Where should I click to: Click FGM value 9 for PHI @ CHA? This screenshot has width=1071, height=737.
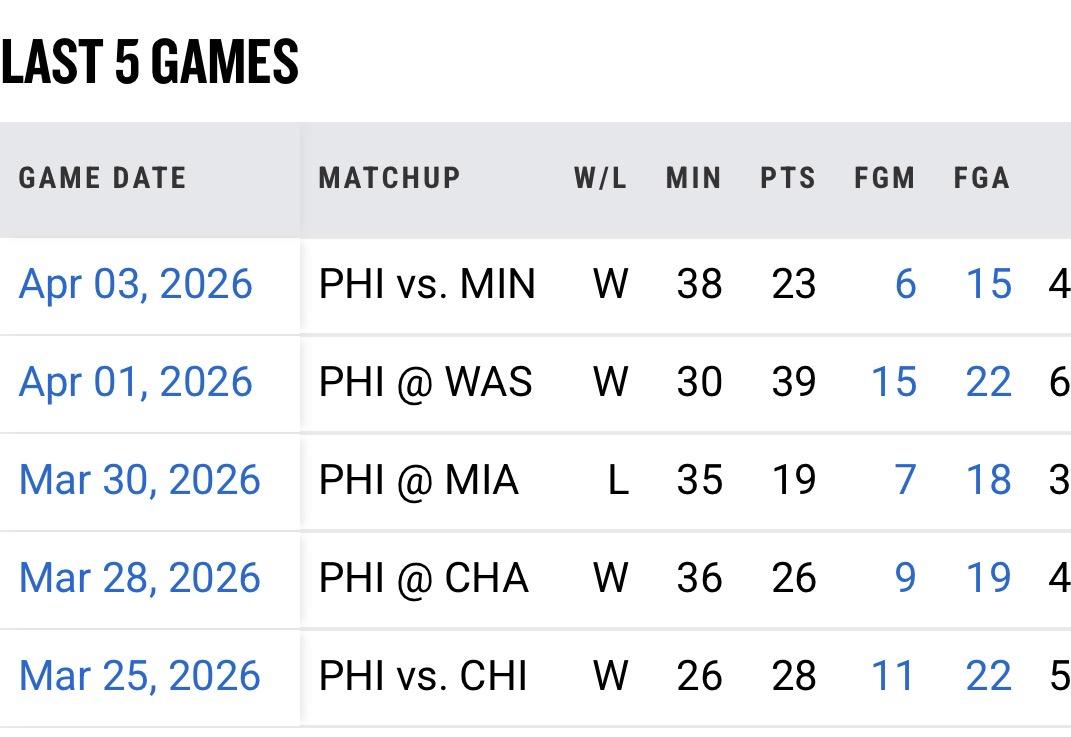905,579
